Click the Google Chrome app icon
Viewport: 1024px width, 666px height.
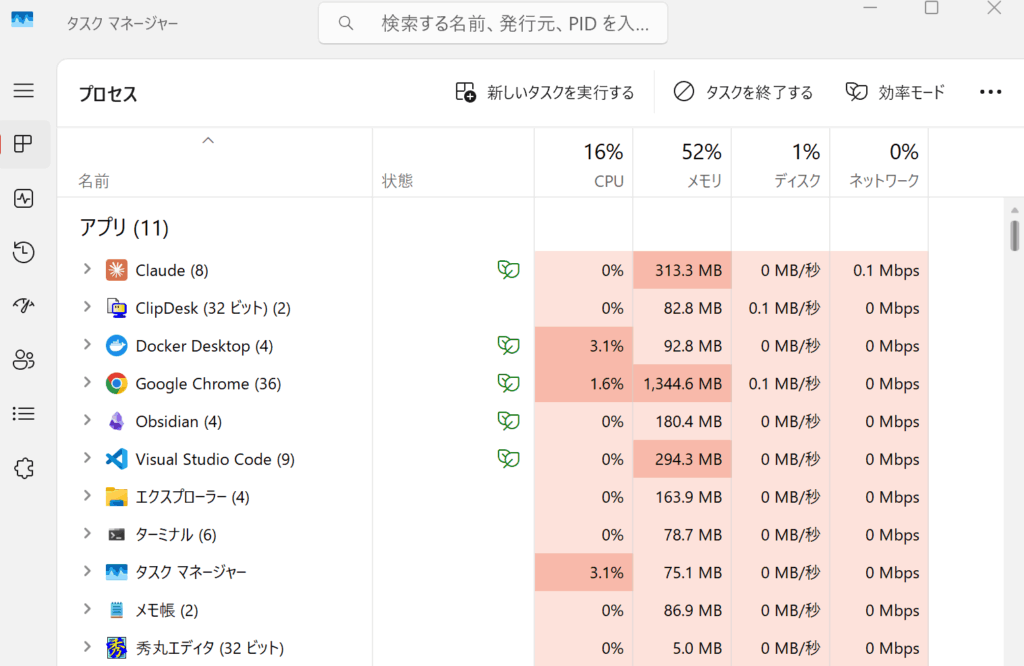coord(117,384)
